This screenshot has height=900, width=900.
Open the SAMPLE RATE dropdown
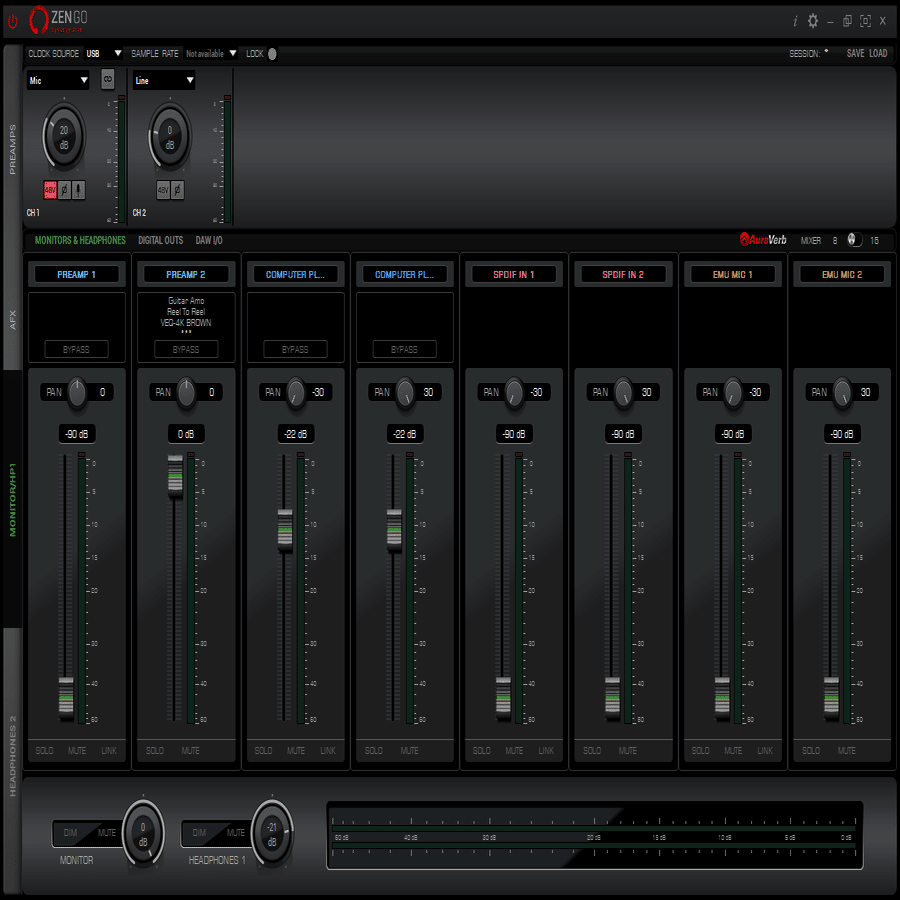pos(213,53)
